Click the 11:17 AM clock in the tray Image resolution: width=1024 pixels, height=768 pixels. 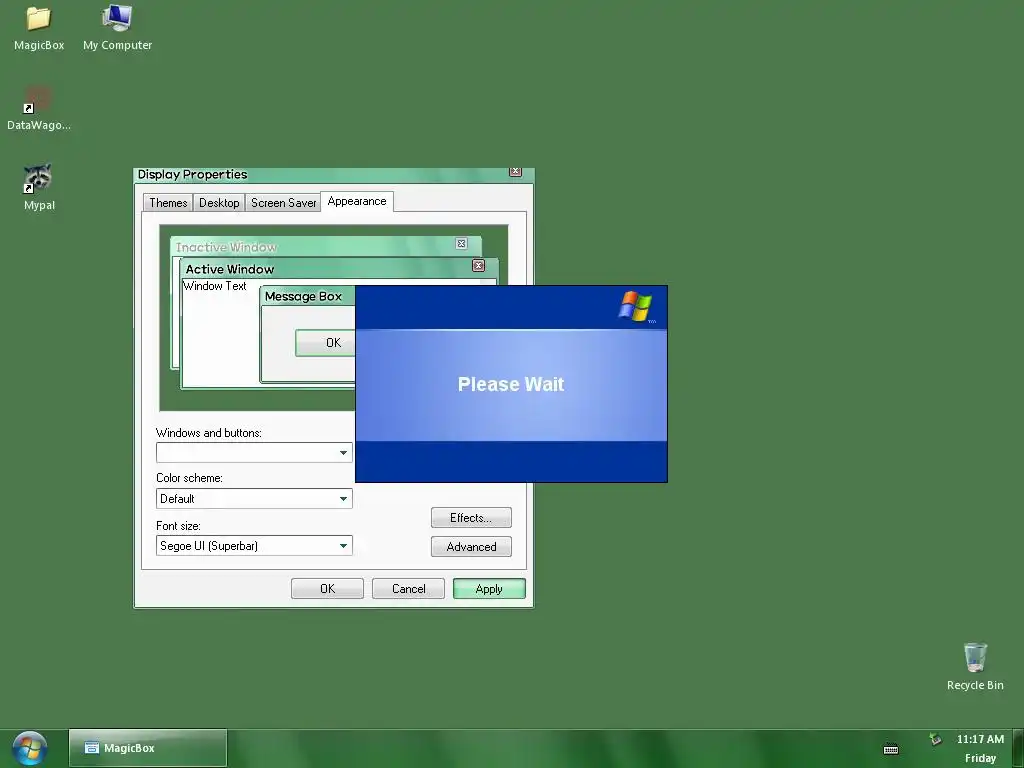point(980,739)
